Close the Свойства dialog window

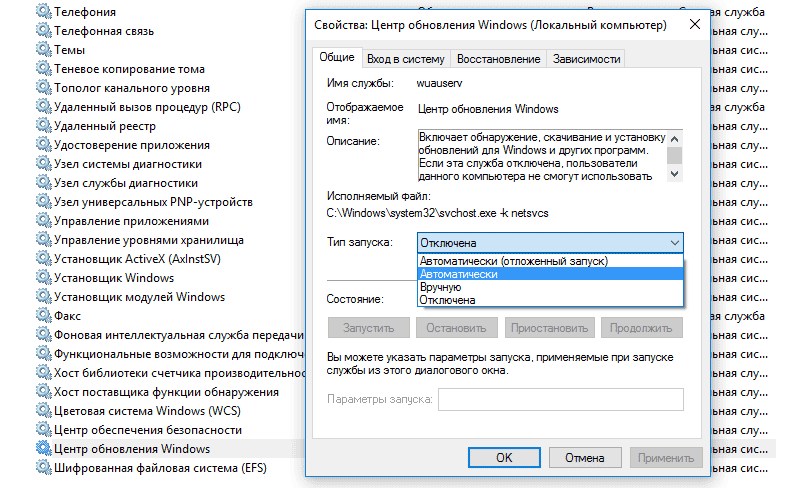(x=695, y=24)
